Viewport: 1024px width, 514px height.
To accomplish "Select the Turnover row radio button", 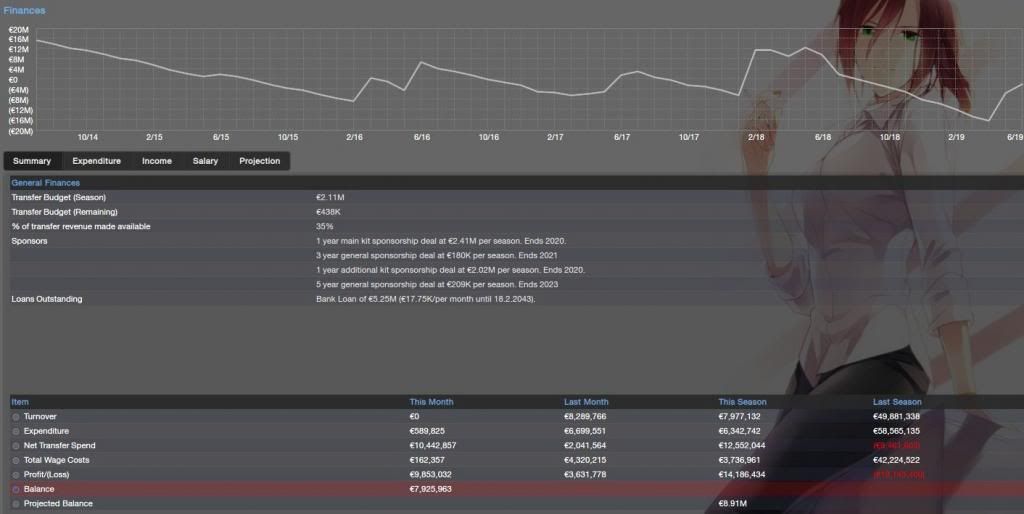I will 16,417.
